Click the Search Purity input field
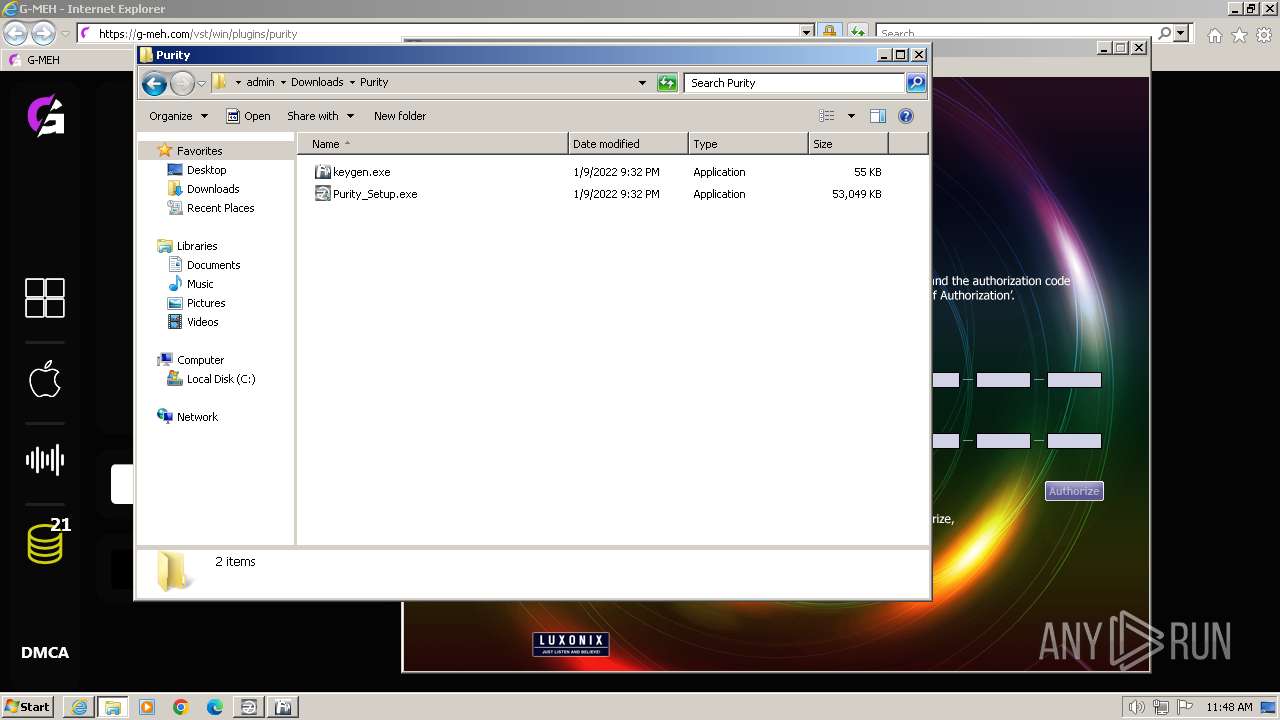This screenshot has width=1280, height=720. point(795,83)
